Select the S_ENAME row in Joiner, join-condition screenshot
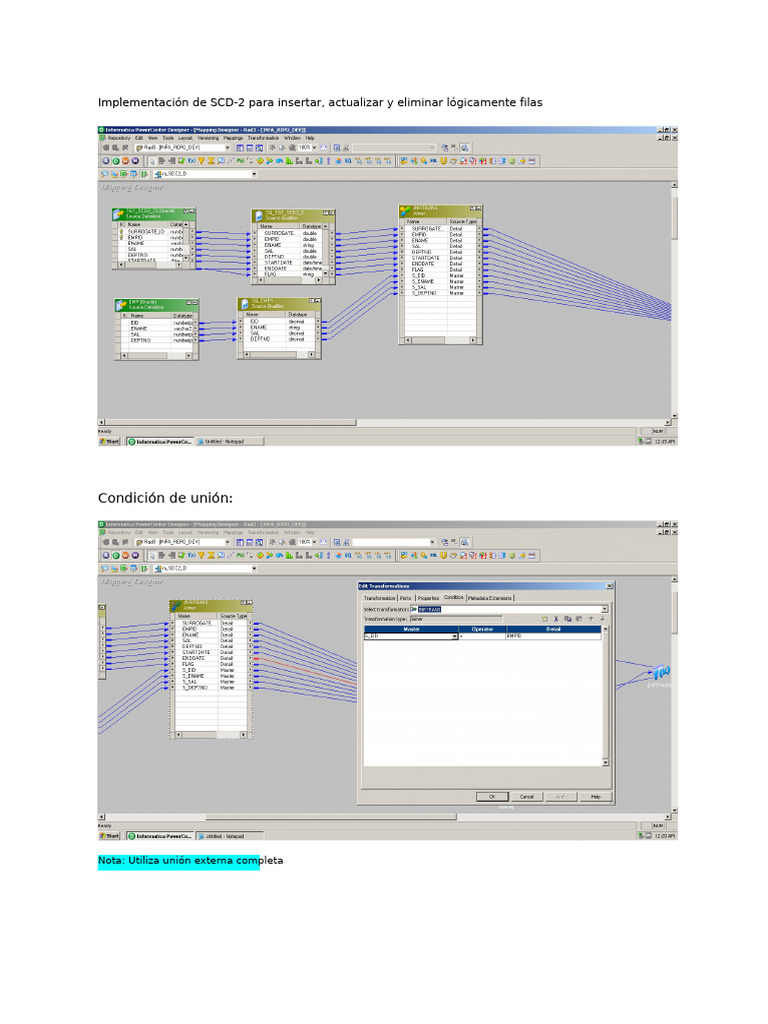Image resolution: width=768 pixels, height=1024 pixels. [x=210, y=676]
